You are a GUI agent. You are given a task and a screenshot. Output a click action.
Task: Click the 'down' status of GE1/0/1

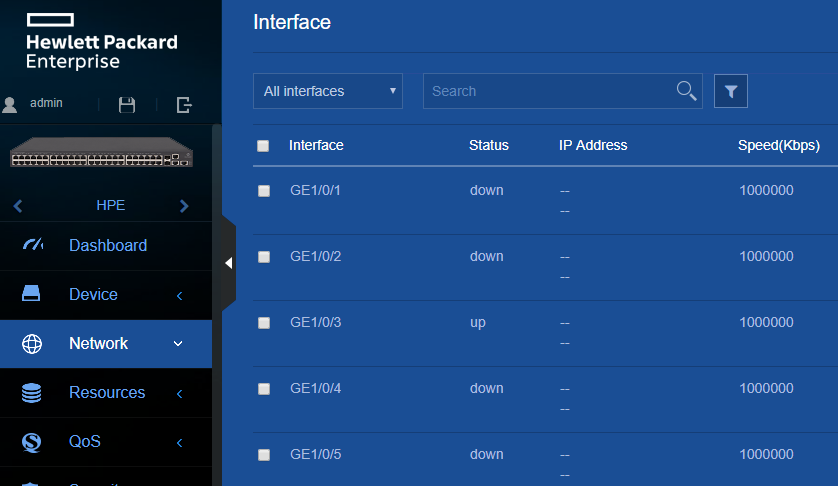tap(486, 190)
